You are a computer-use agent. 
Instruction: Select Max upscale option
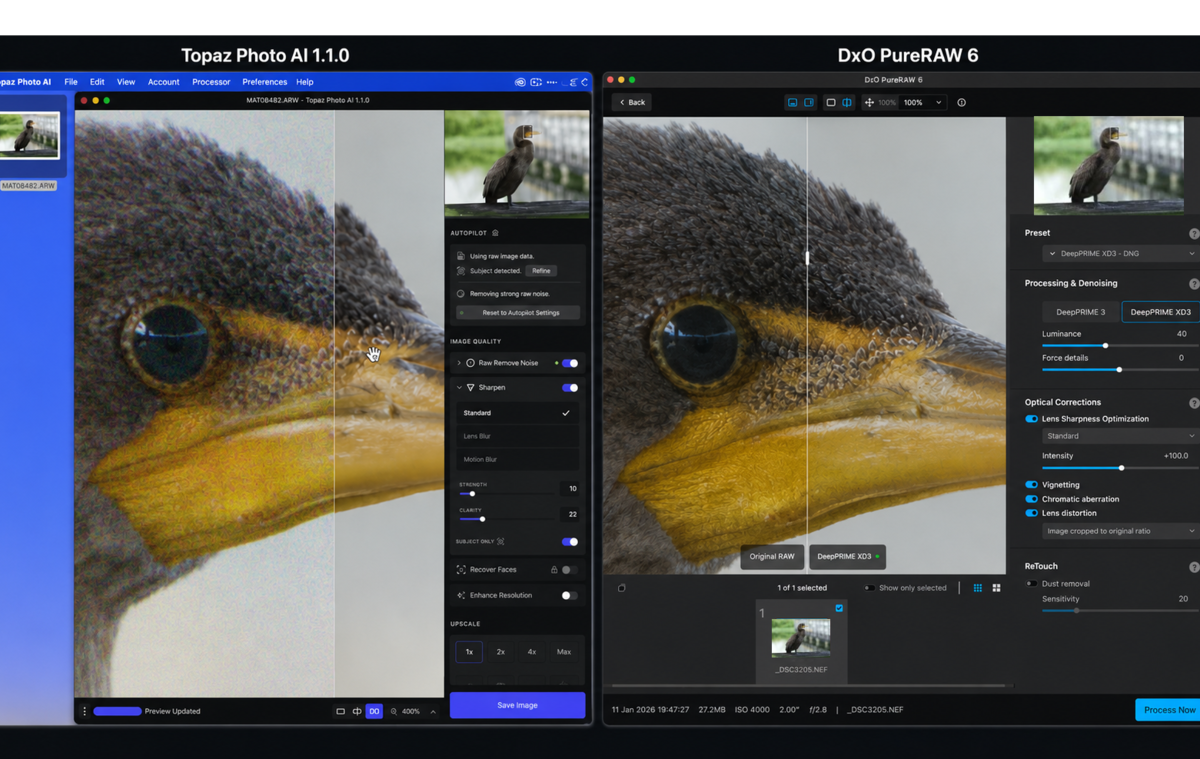tap(564, 652)
